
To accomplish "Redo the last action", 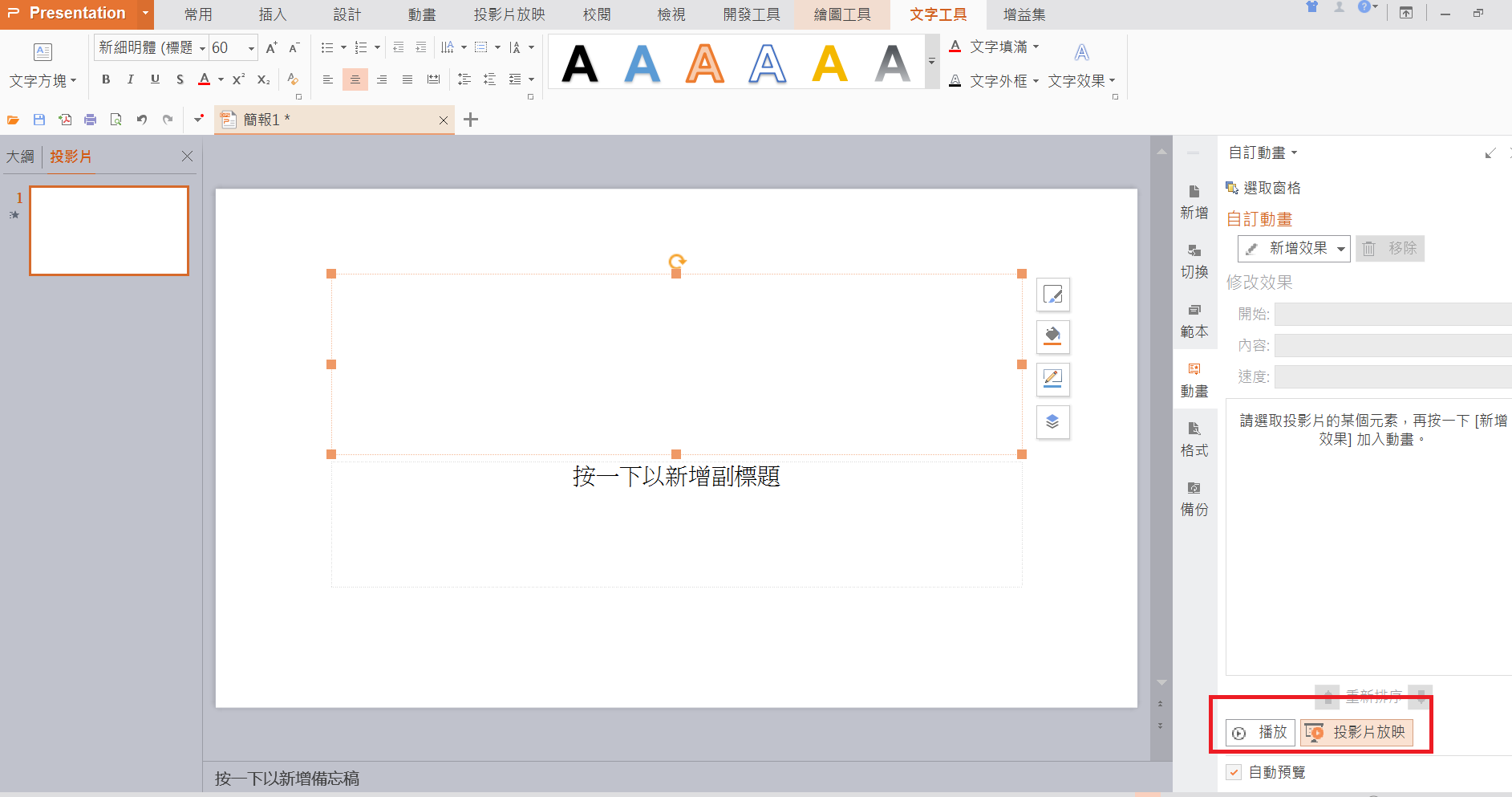I will 168,120.
